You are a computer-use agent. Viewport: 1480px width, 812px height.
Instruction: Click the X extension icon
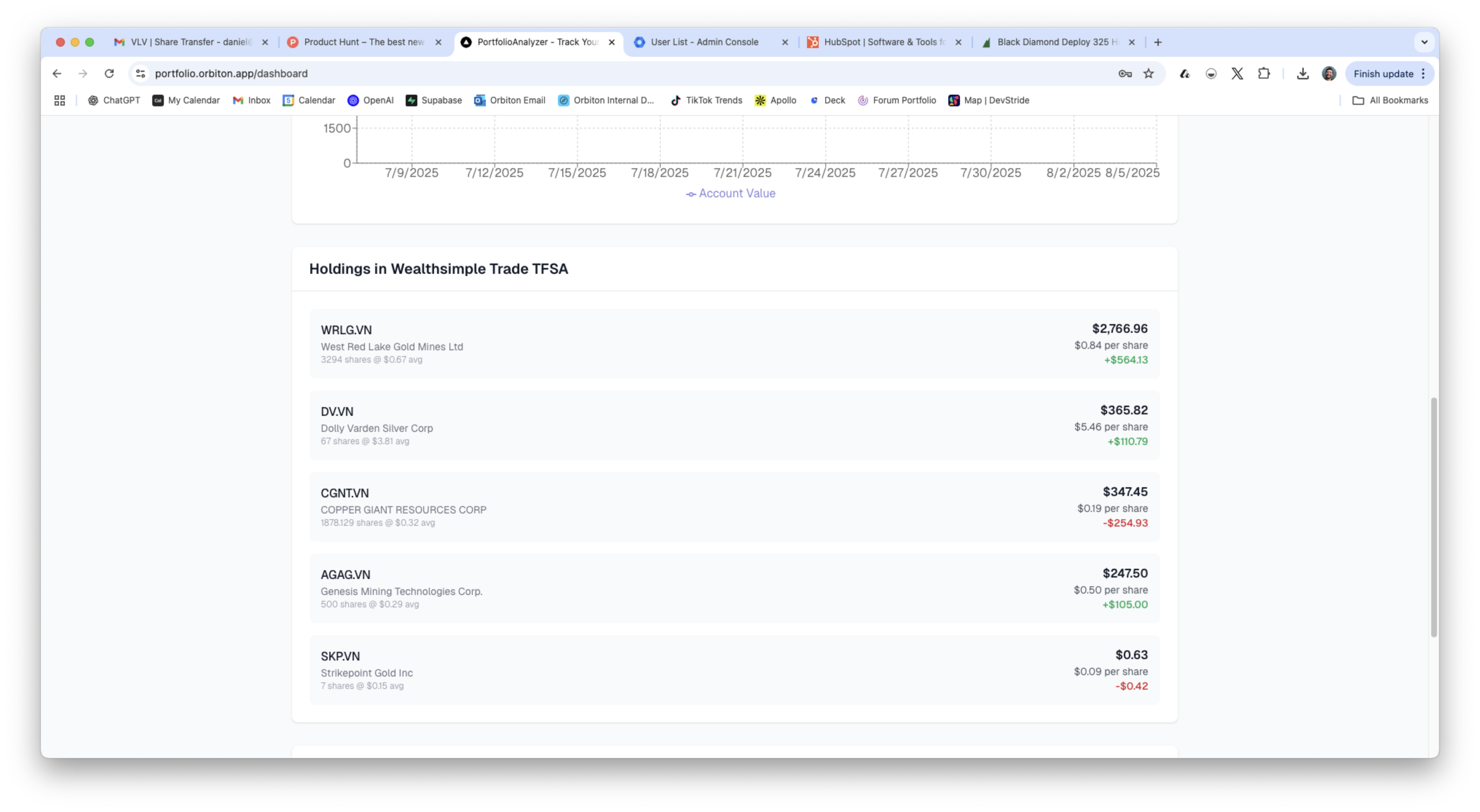click(1237, 74)
